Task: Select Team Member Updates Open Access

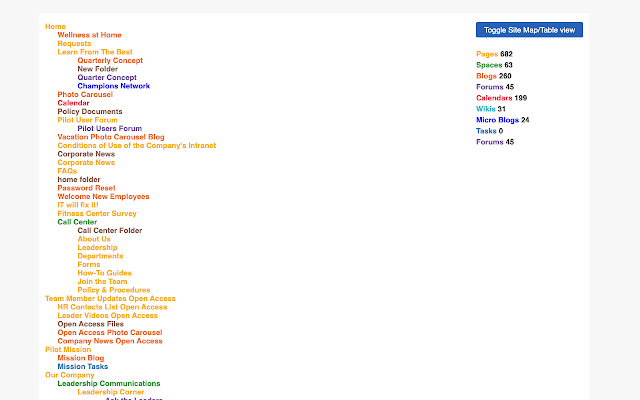Action: pyautogui.click(x=110, y=298)
